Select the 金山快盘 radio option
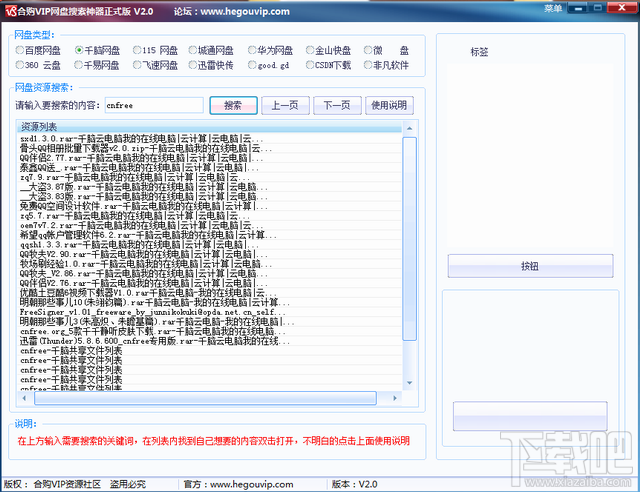 (x=329, y=50)
